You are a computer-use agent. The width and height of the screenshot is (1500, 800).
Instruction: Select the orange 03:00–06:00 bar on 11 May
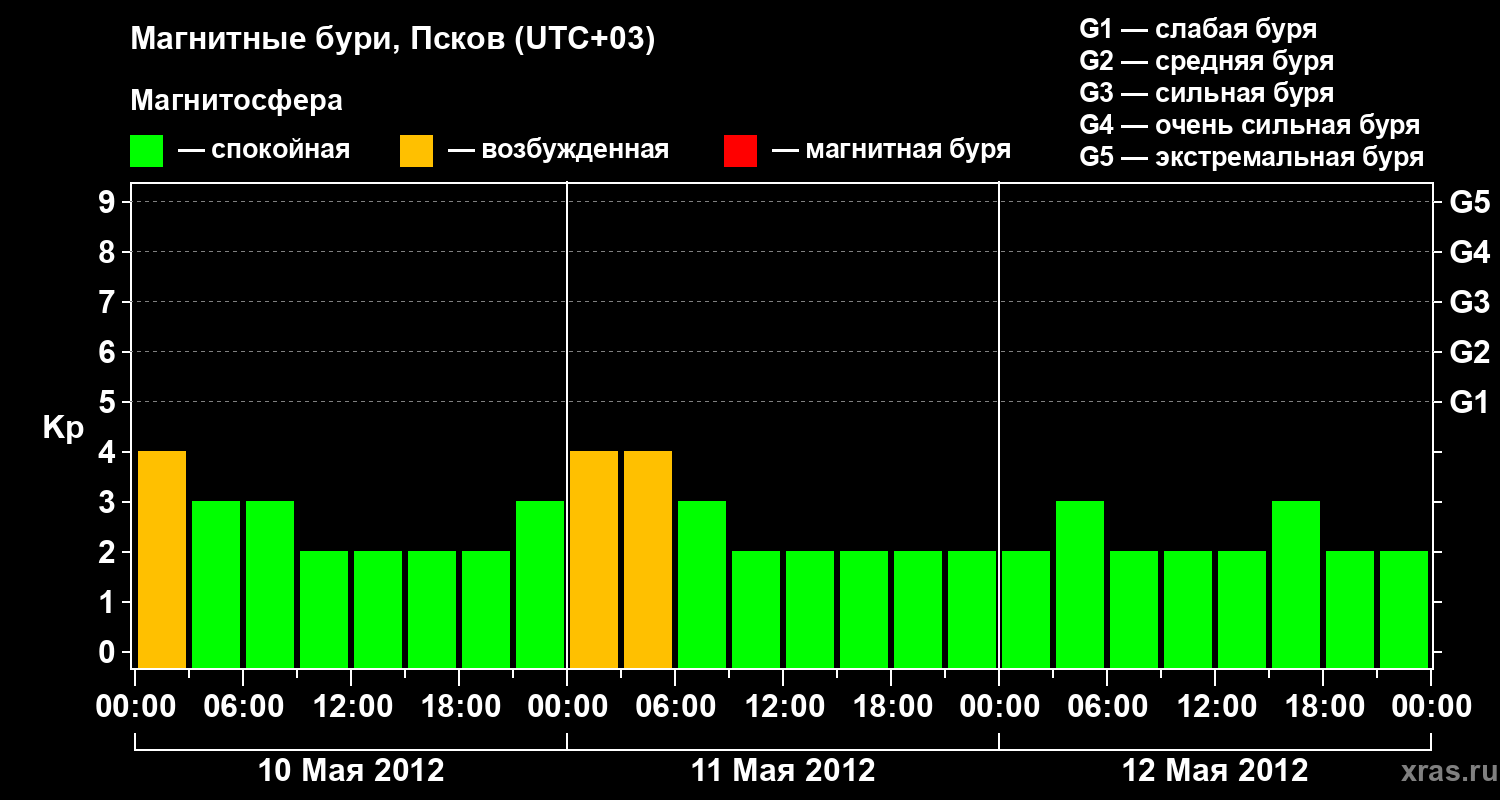pyautogui.click(x=648, y=559)
